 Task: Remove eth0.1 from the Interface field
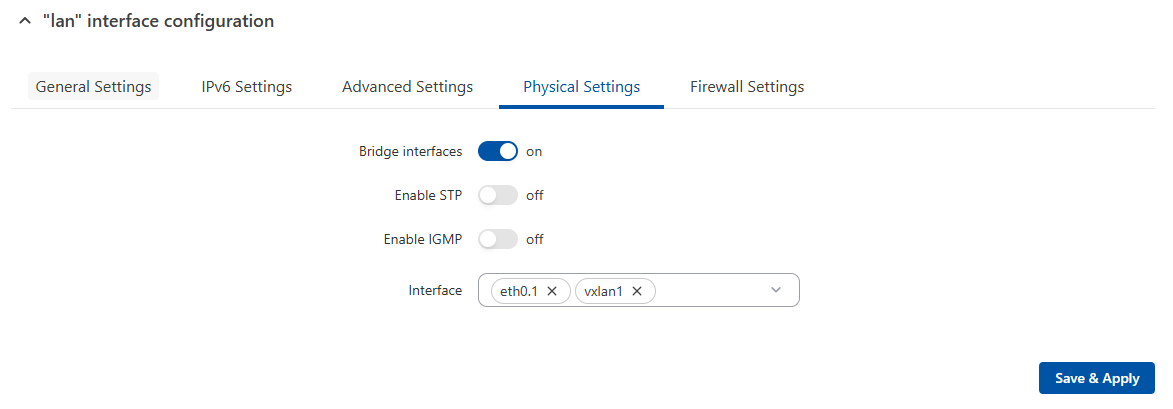552,291
